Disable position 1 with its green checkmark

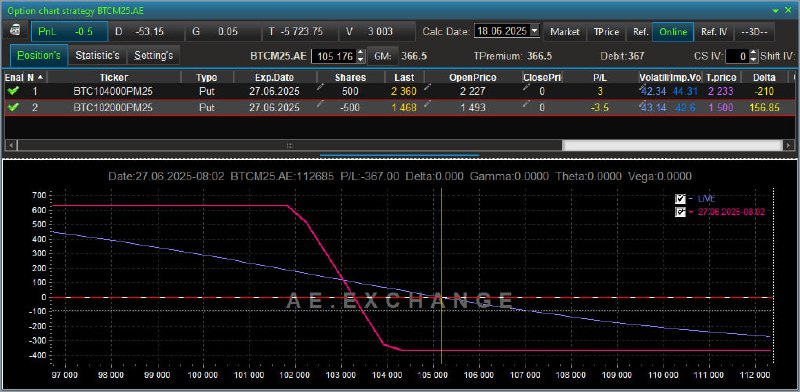click(x=14, y=92)
